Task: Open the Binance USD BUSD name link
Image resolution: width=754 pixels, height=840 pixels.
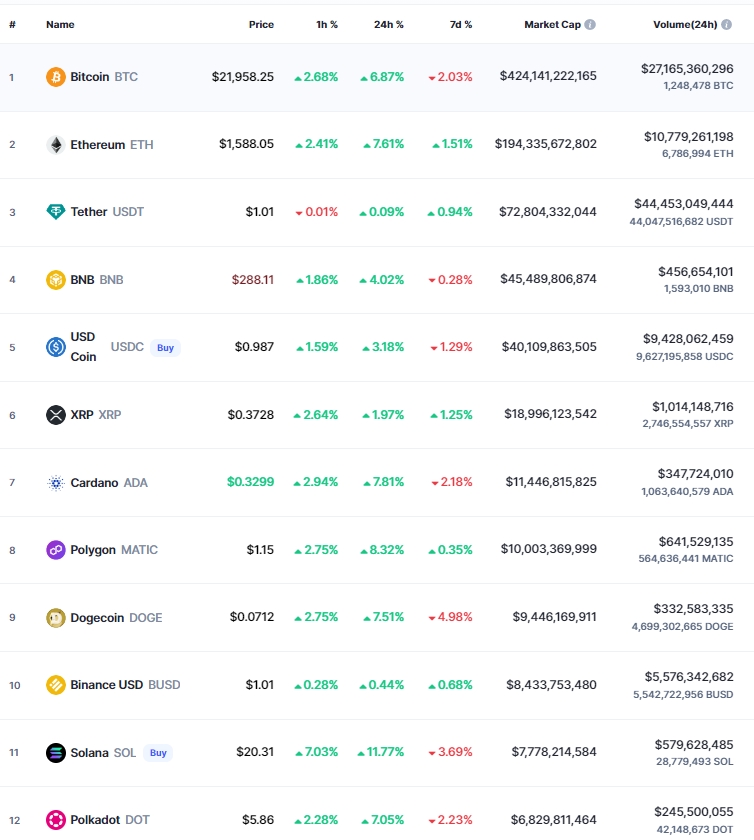Action: [125, 685]
